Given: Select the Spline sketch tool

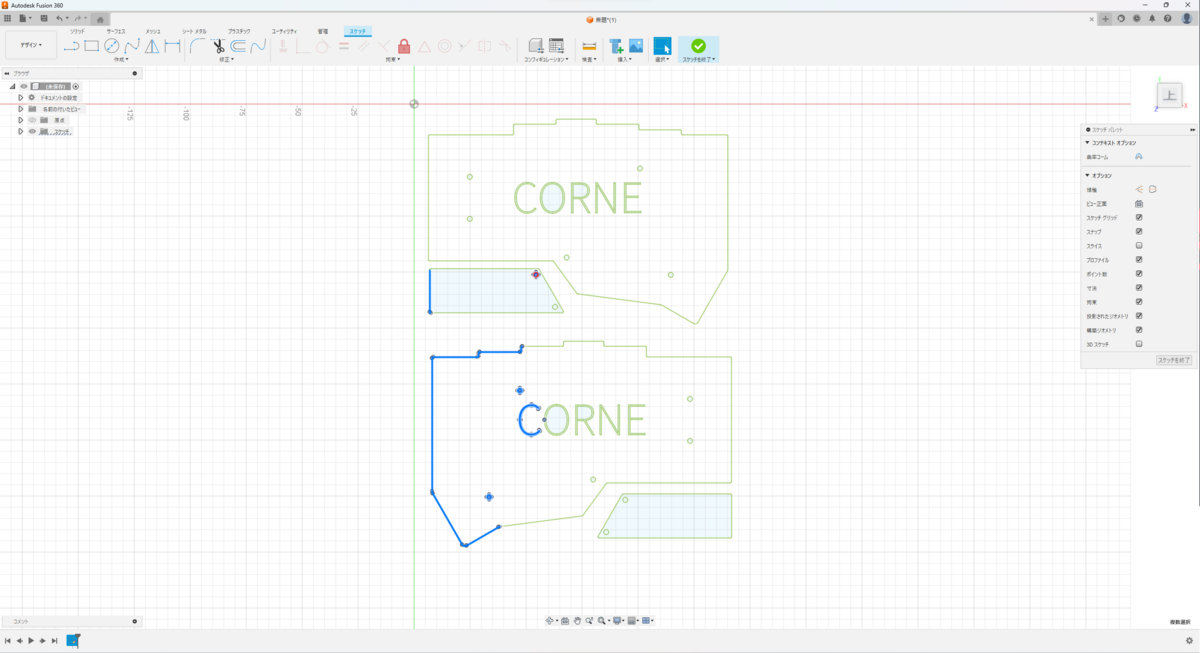Looking at the screenshot, I should (x=132, y=46).
